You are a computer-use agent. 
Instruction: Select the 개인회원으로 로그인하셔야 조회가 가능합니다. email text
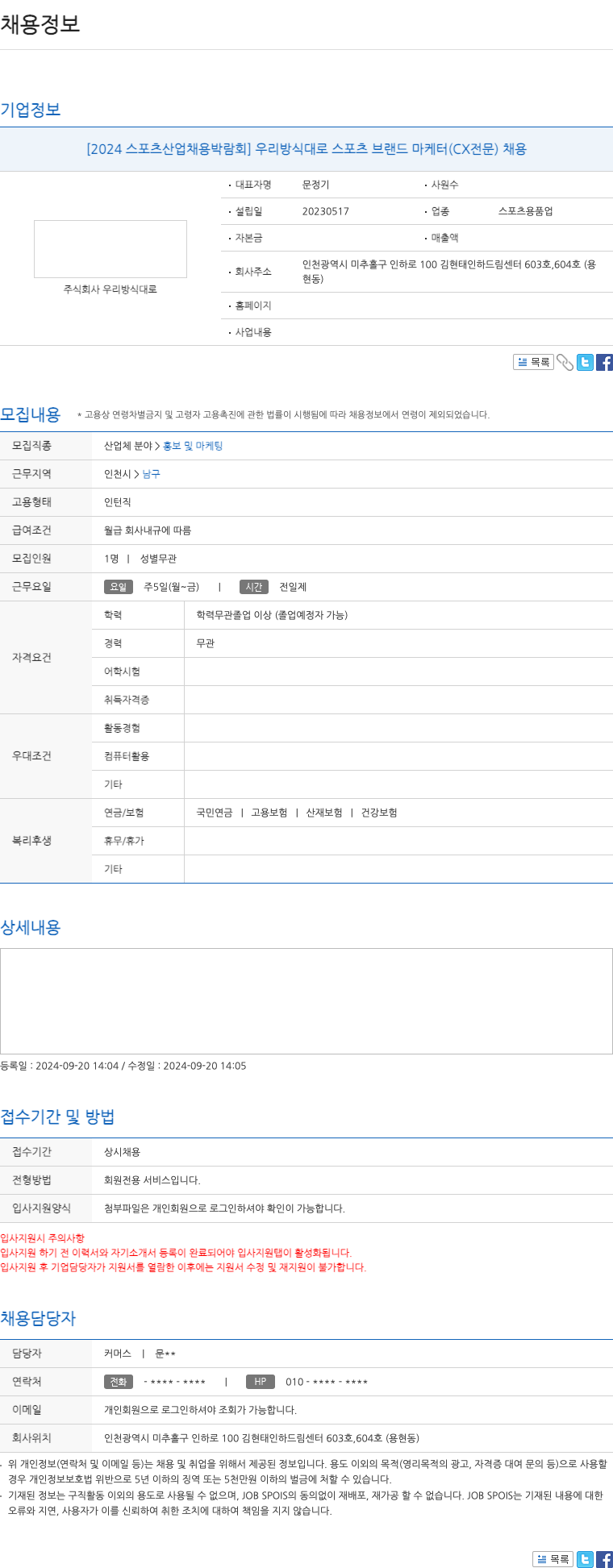click(x=201, y=1410)
